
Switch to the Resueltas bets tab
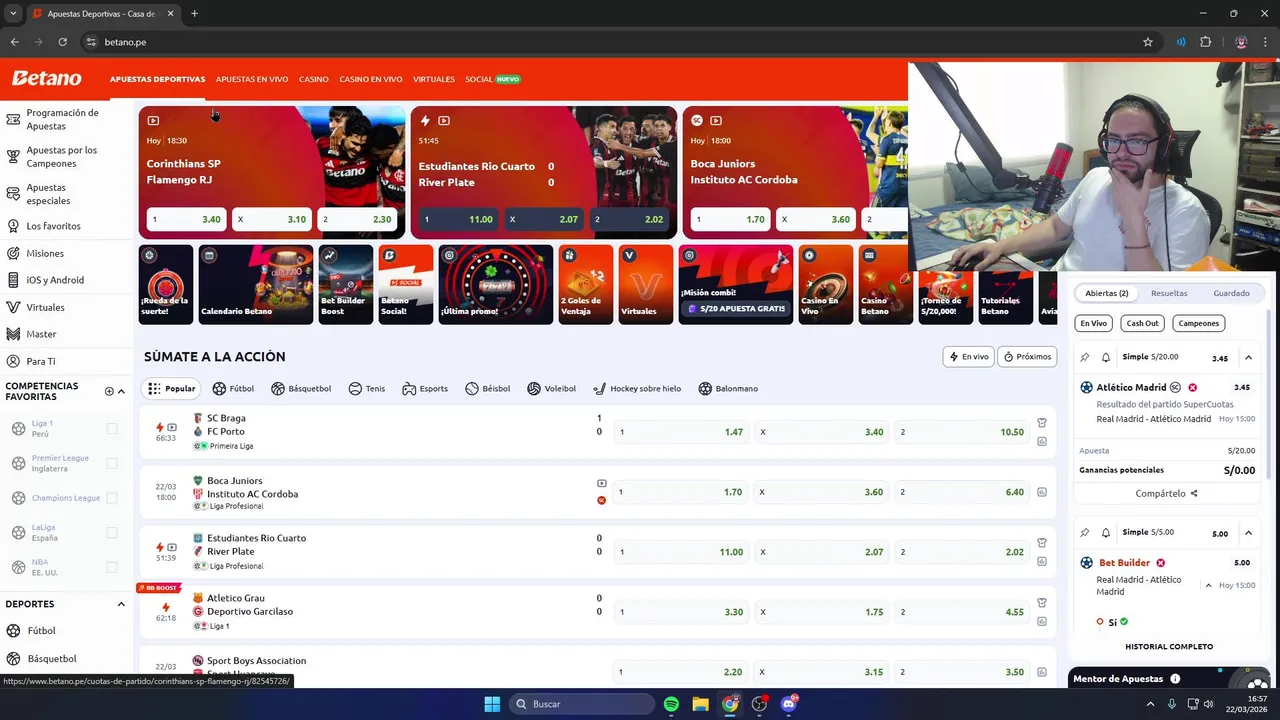(1169, 293)
